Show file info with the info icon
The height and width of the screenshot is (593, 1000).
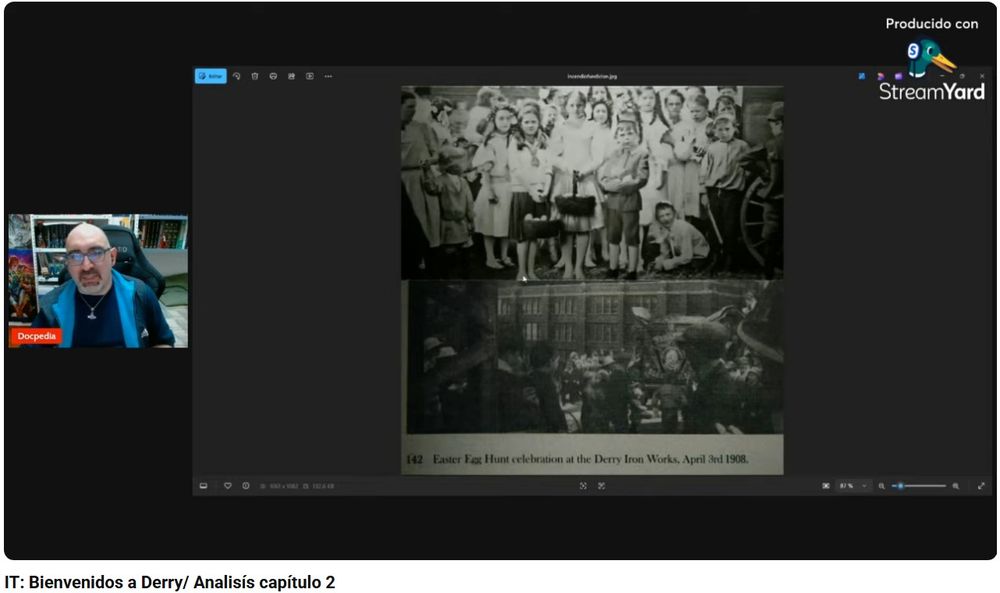point(246,486)
